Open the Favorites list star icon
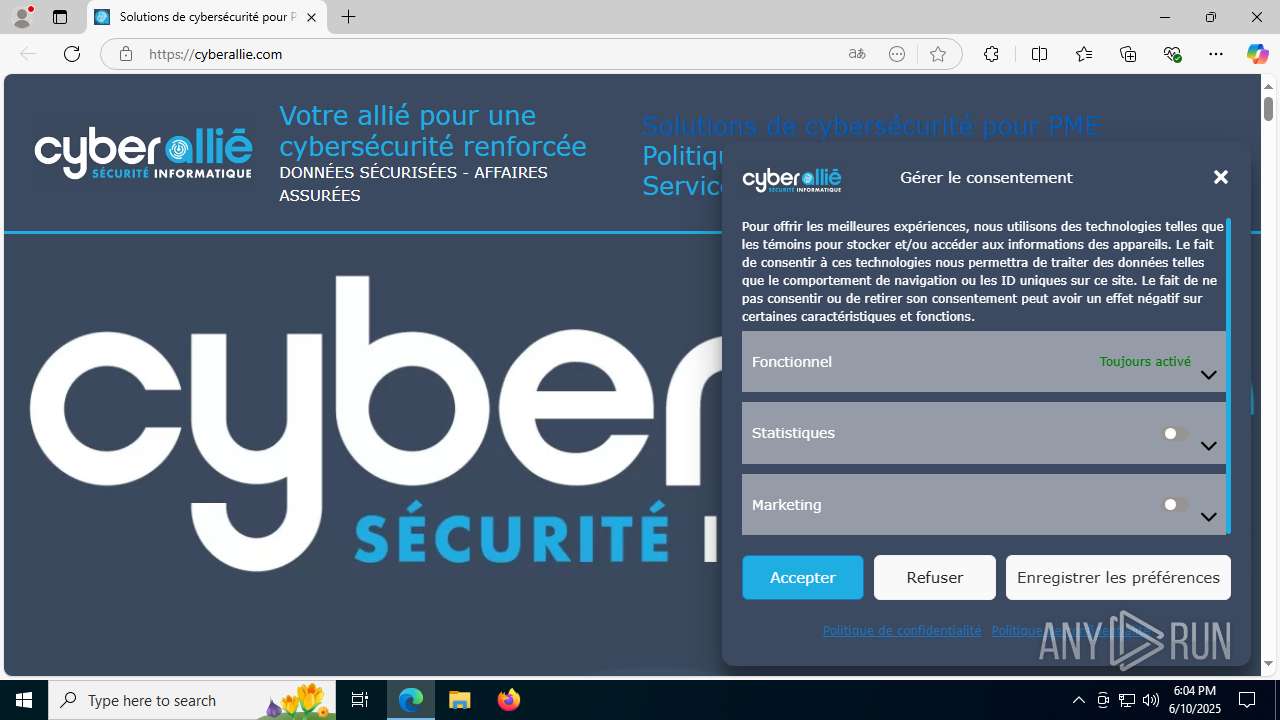The width and height of the screenshot is (1280, 720). click(x=1084, y=54)
